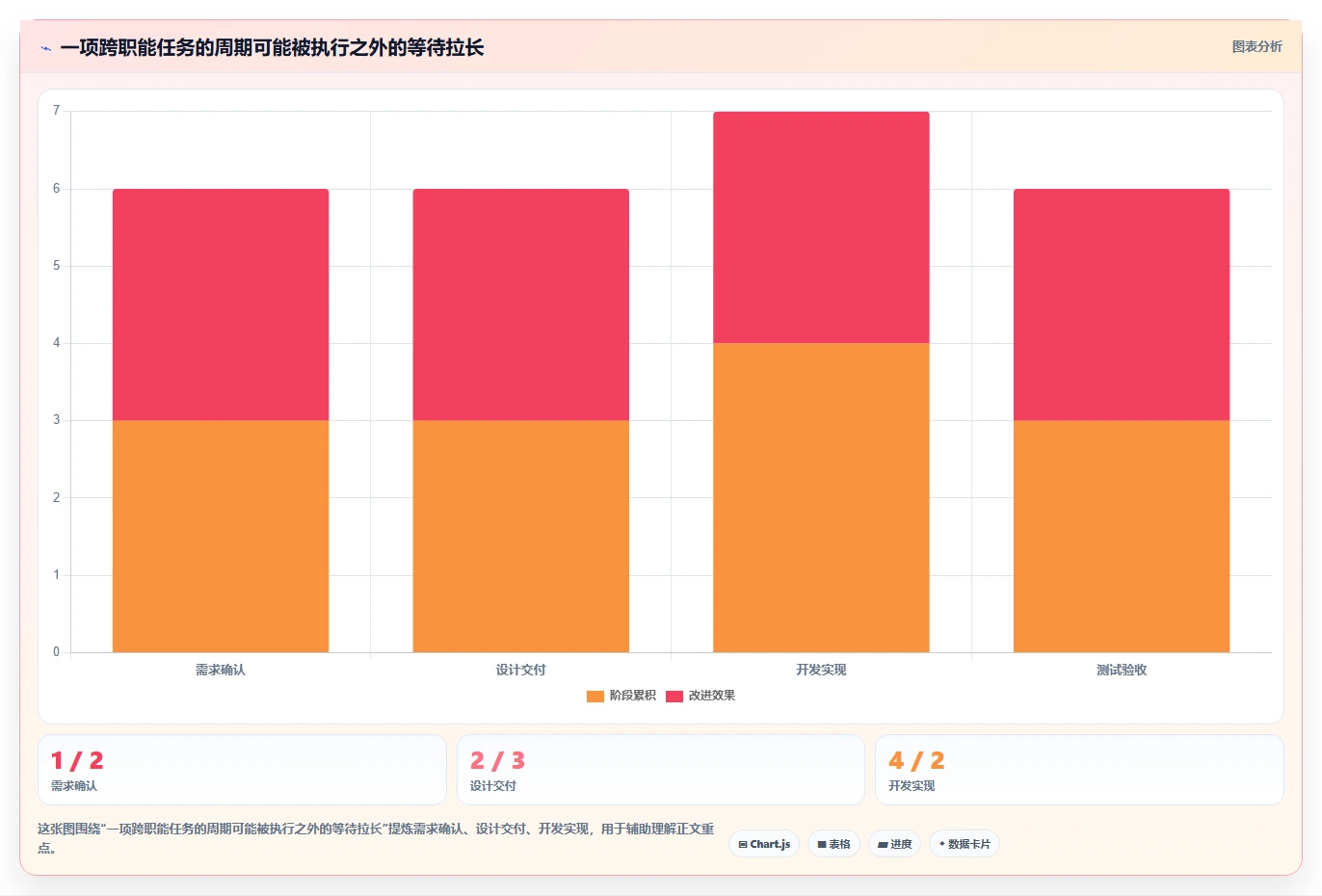This screenshot has width=1322, height=896.
Task: Click the 改进效果 legend text
Action: pos(711,696)
